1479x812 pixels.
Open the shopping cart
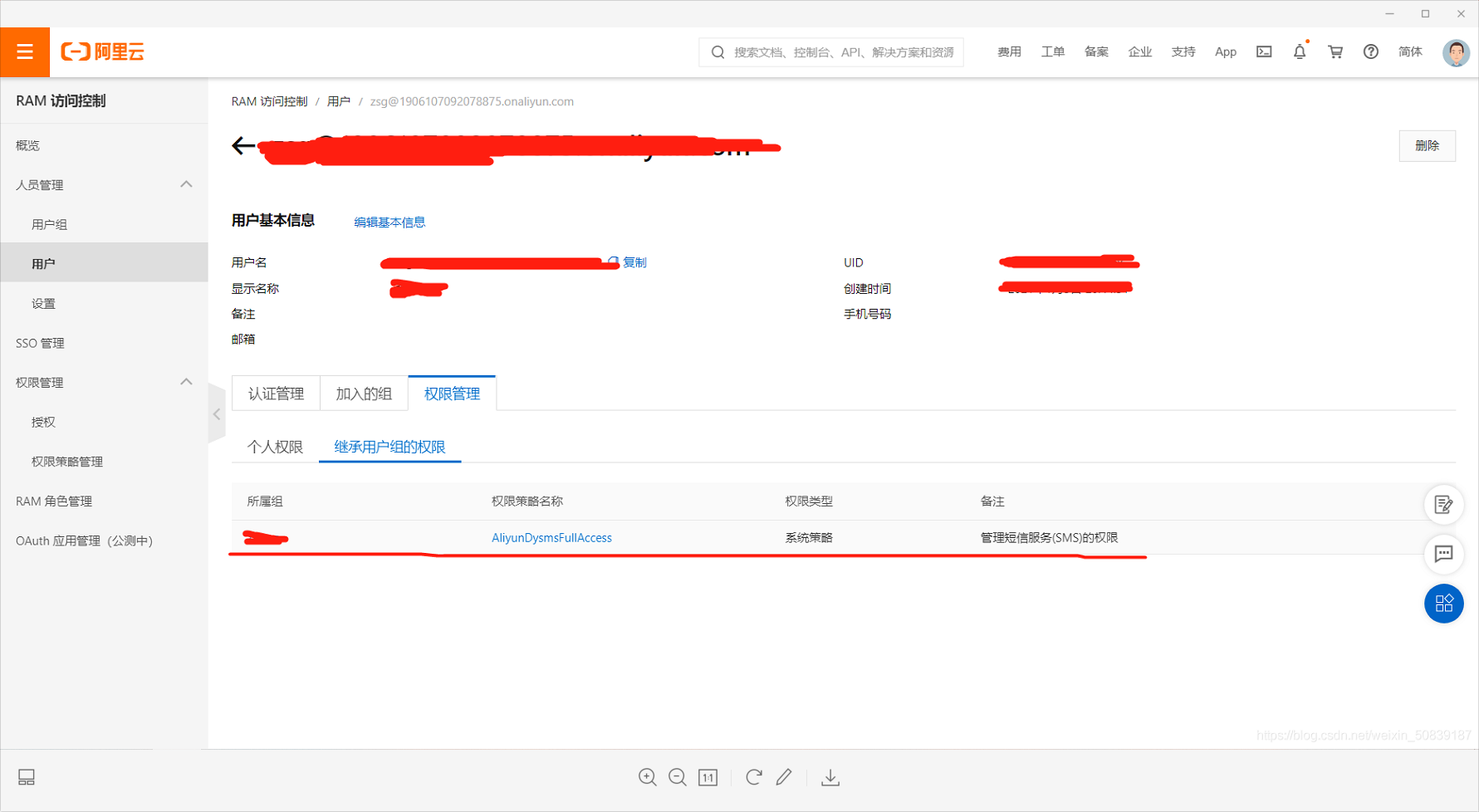[1335, 51]
